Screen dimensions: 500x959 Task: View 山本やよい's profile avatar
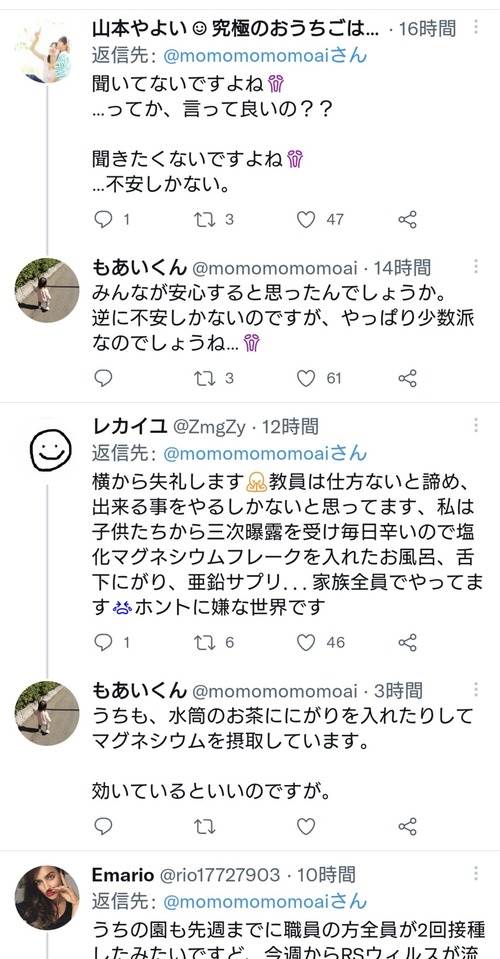(x=47, y=51)
